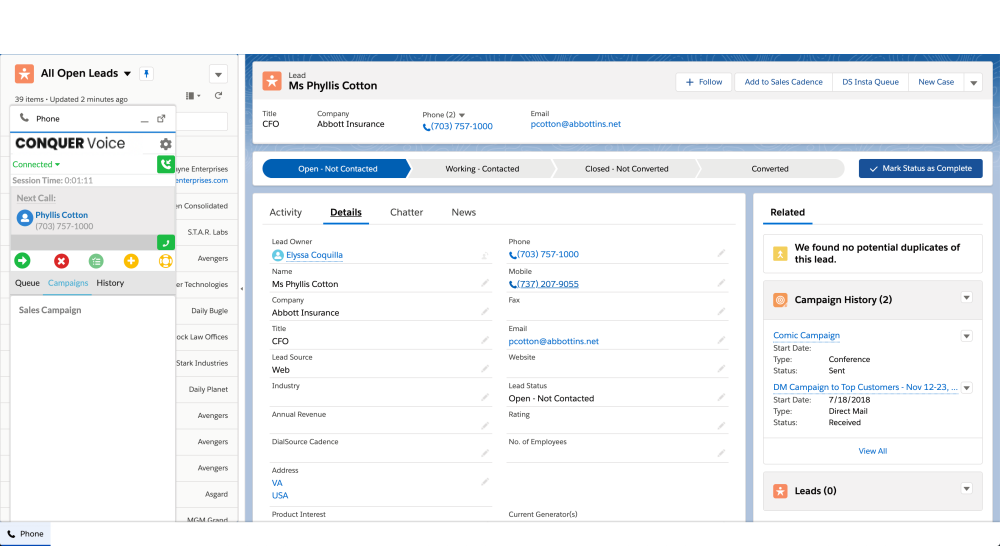Open the DM Campaign row dropdown
This screenshot has width=1000, height=546.
pyautogui.click(x=966, y=388)
